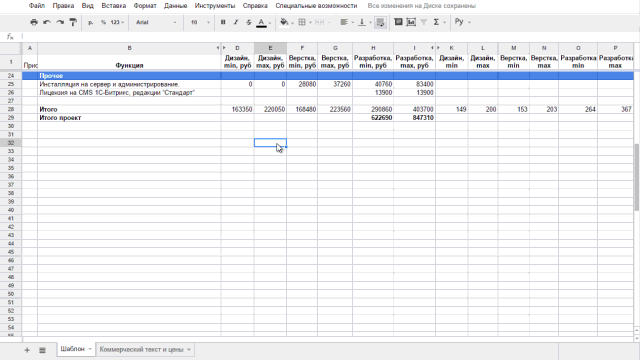Open the Arial font dropdown
Image resolution: width=640 pixels, height=360 pixels.
point(156,22)
